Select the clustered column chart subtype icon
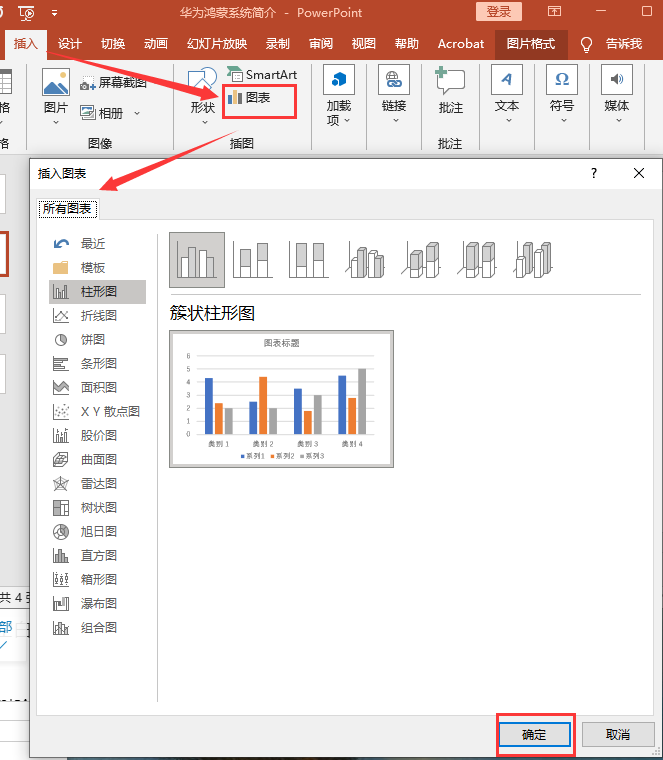663x760 pixels. click(x=197, y=260)
